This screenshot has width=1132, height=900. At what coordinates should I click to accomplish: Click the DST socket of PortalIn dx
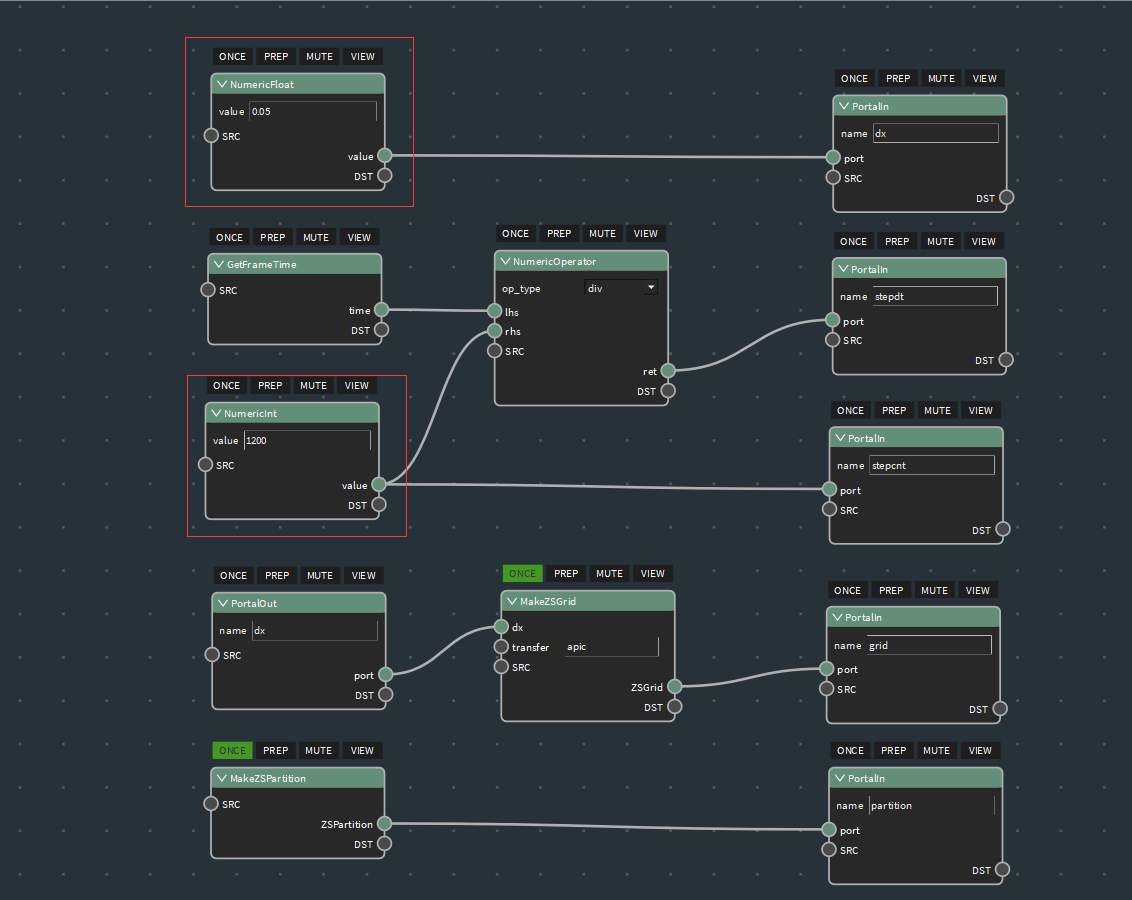[1006, 197]
